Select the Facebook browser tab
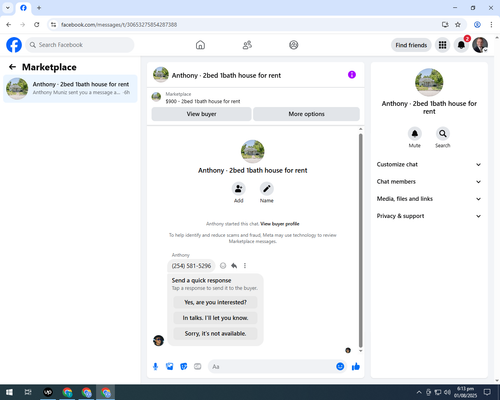This screenshot has height=400, width=500. [x=23, y=8]
